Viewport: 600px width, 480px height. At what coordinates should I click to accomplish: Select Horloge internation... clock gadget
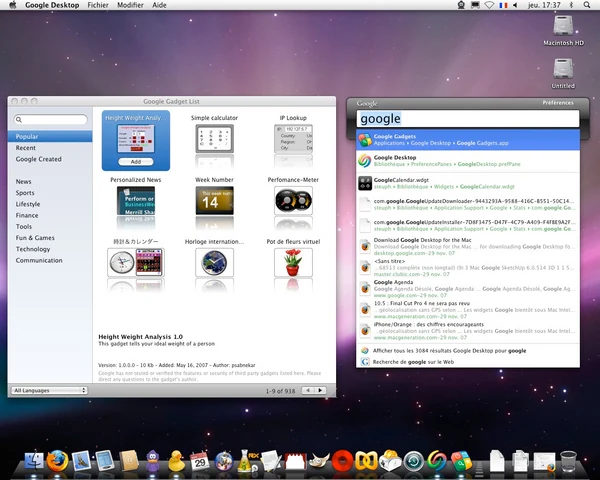[214, 262]
